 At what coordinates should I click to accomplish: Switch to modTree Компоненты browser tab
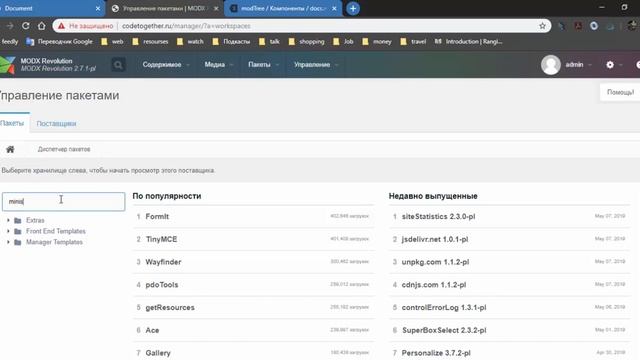click(x=282, y=9)
